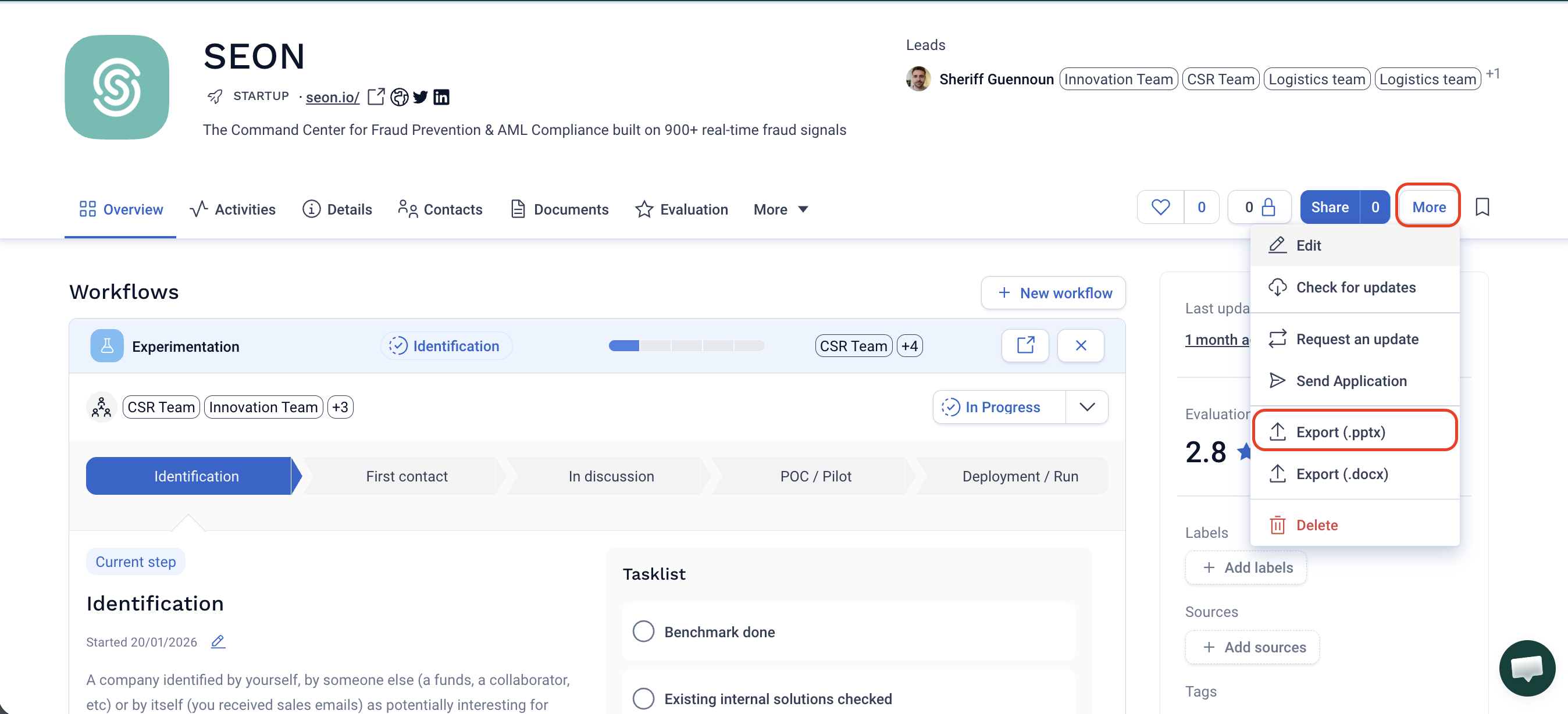The height and width of the screenshot is (714, 1568).
Task: Open SEON LinkedIn profile icon
Action: 441,97
